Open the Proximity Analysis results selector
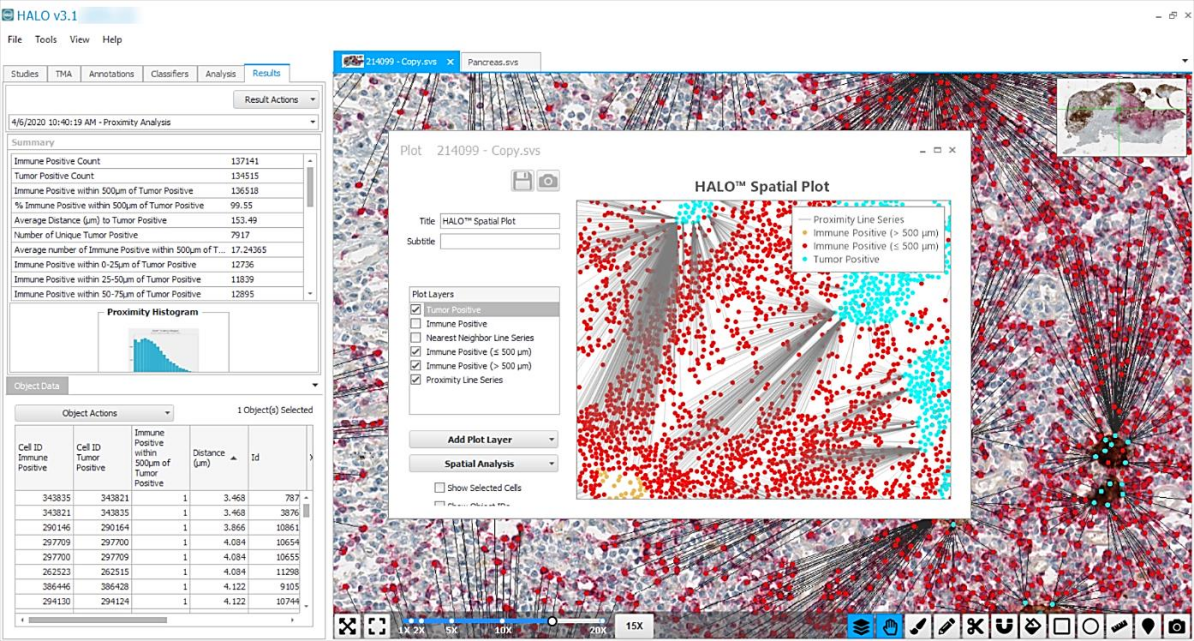Viewport: 1194px width, 641px height. (x=163, y=122)
